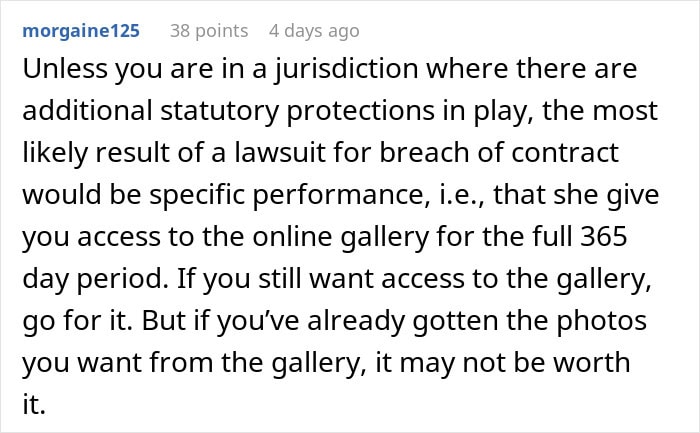Open the morgaine125 user profile link
The image size is (700, 433).
click(81, 31)
